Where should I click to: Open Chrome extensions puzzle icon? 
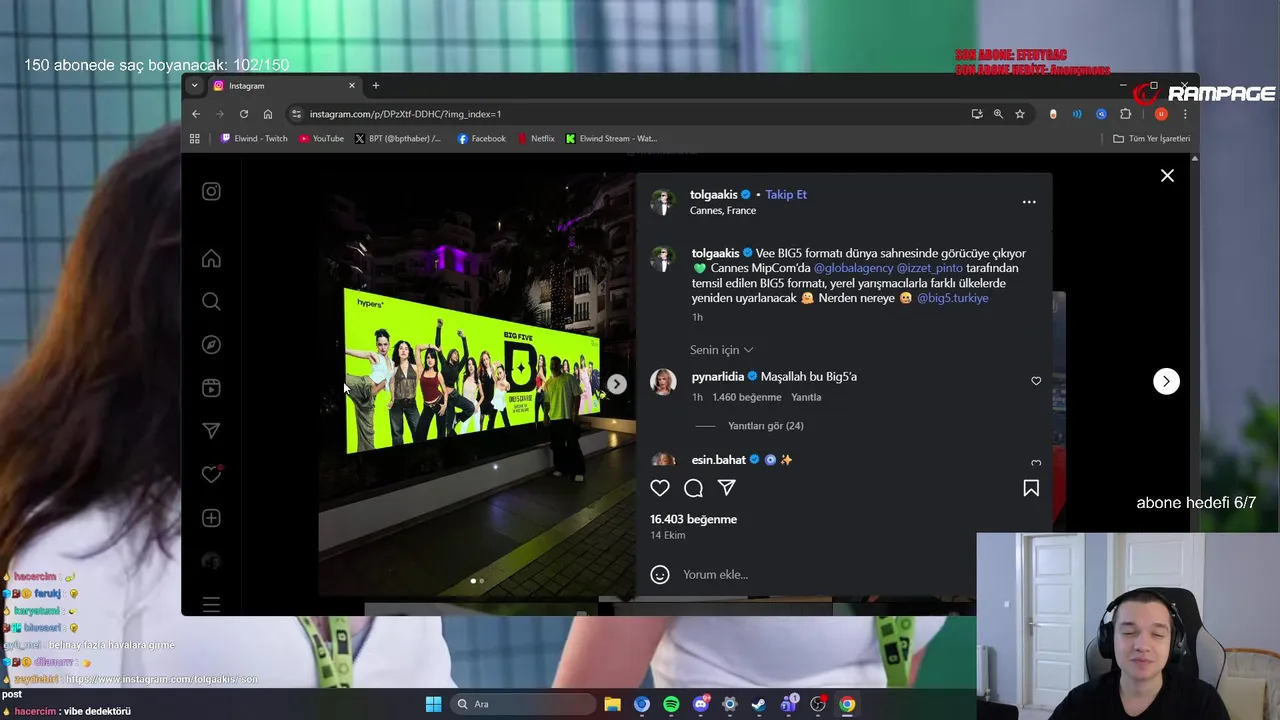[1125, 114]
